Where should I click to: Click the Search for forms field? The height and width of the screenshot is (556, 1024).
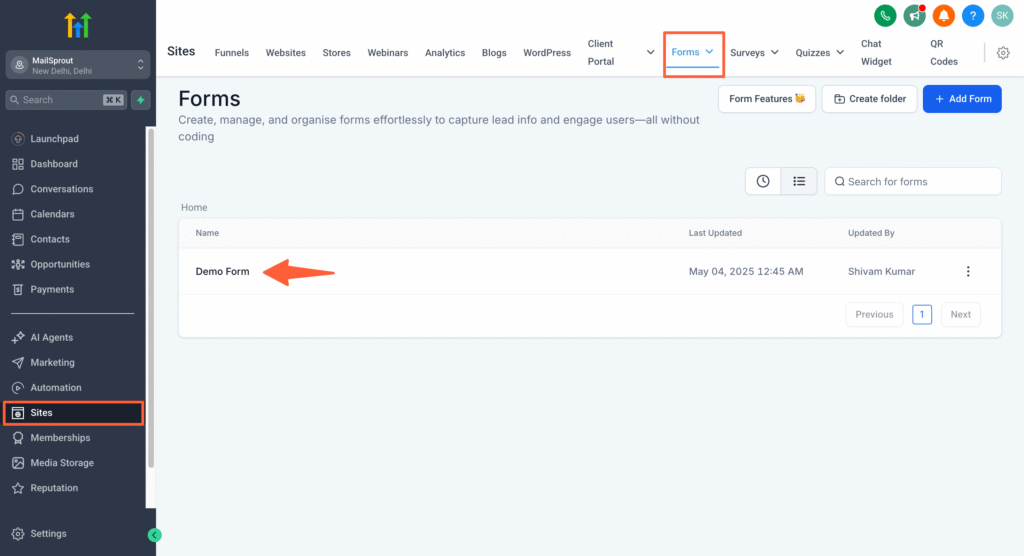pyautogui.click(x=920, y=181)
